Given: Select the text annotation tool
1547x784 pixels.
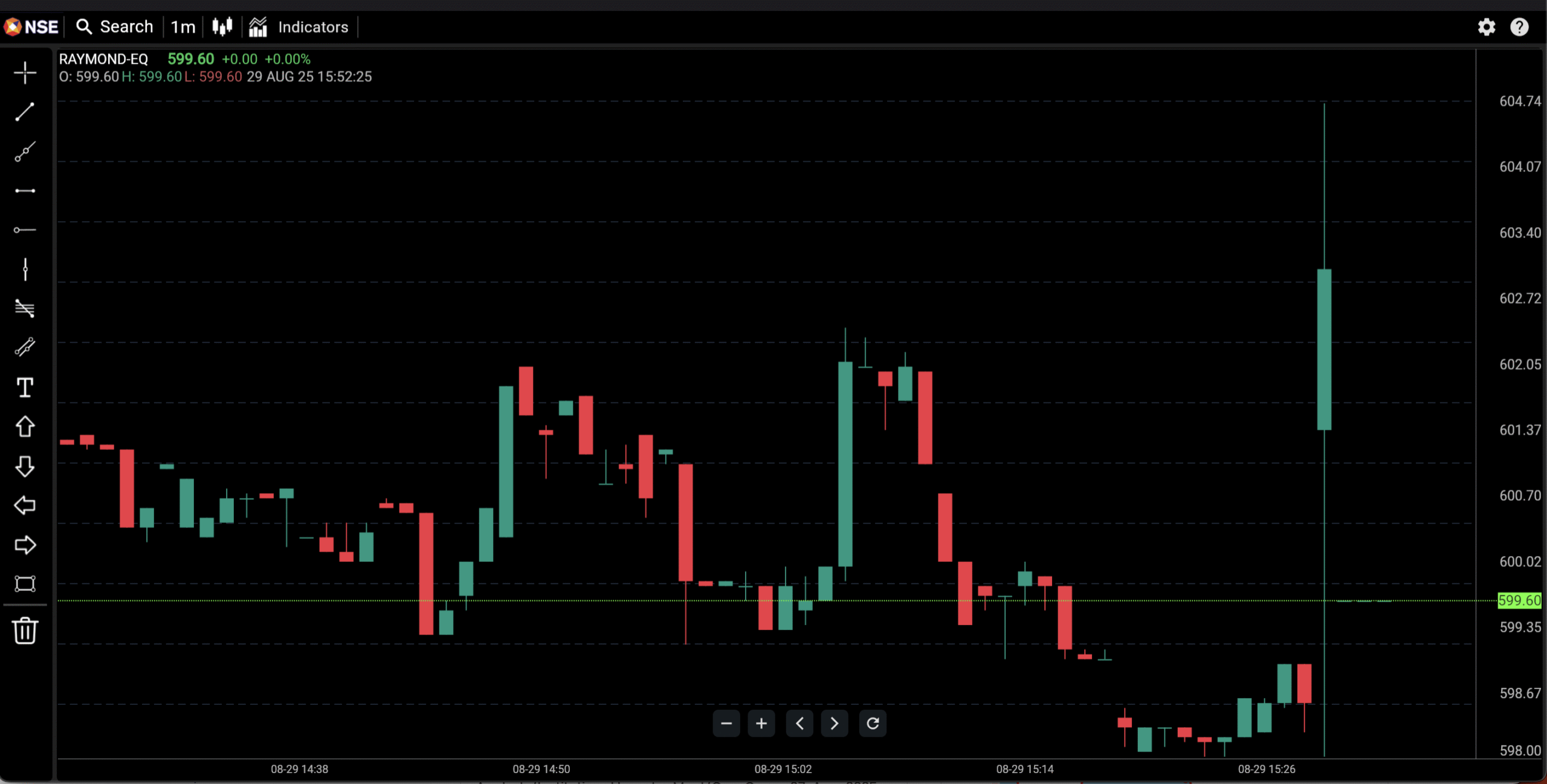Looking at the screenshot, I should (x=25, y=387).
